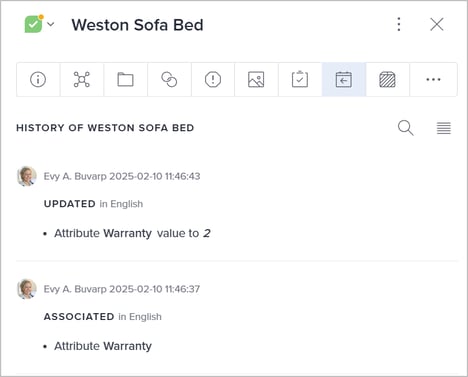
Task: Search the history with magnifier icon
Action: coord(406,128)
